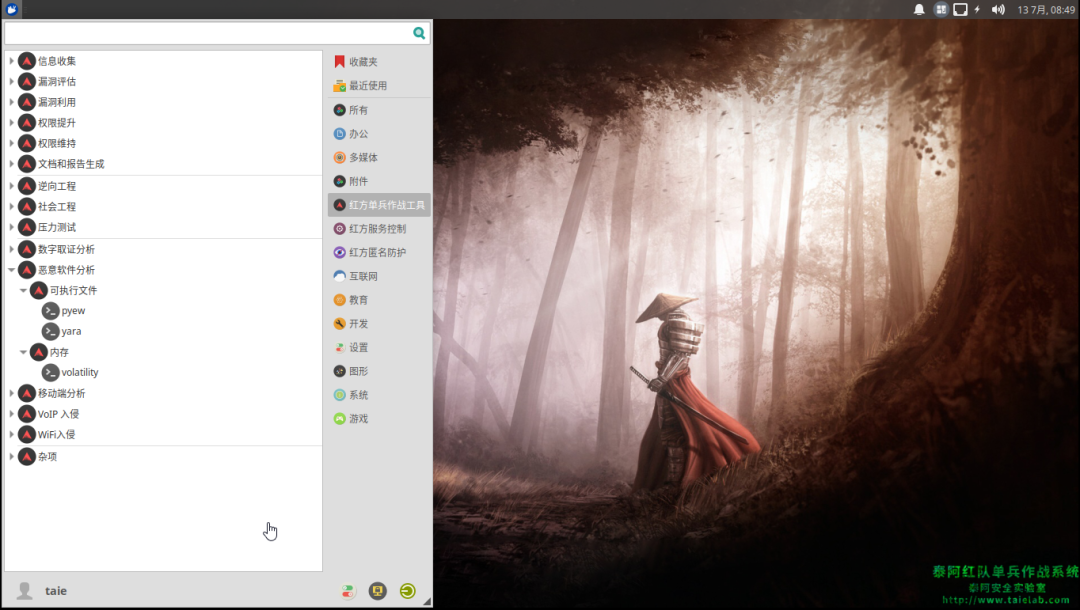Show 所有 applications category
Screen dimensions: 1080x610
pyautogui.click(x=380, y=110)
